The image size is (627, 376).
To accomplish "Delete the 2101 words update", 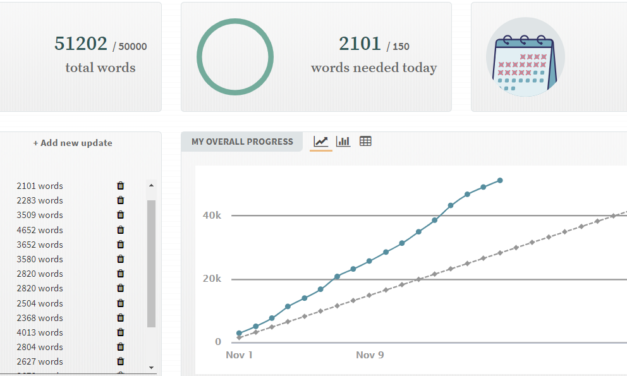I will pyautogui.click(x=120, y=186).
